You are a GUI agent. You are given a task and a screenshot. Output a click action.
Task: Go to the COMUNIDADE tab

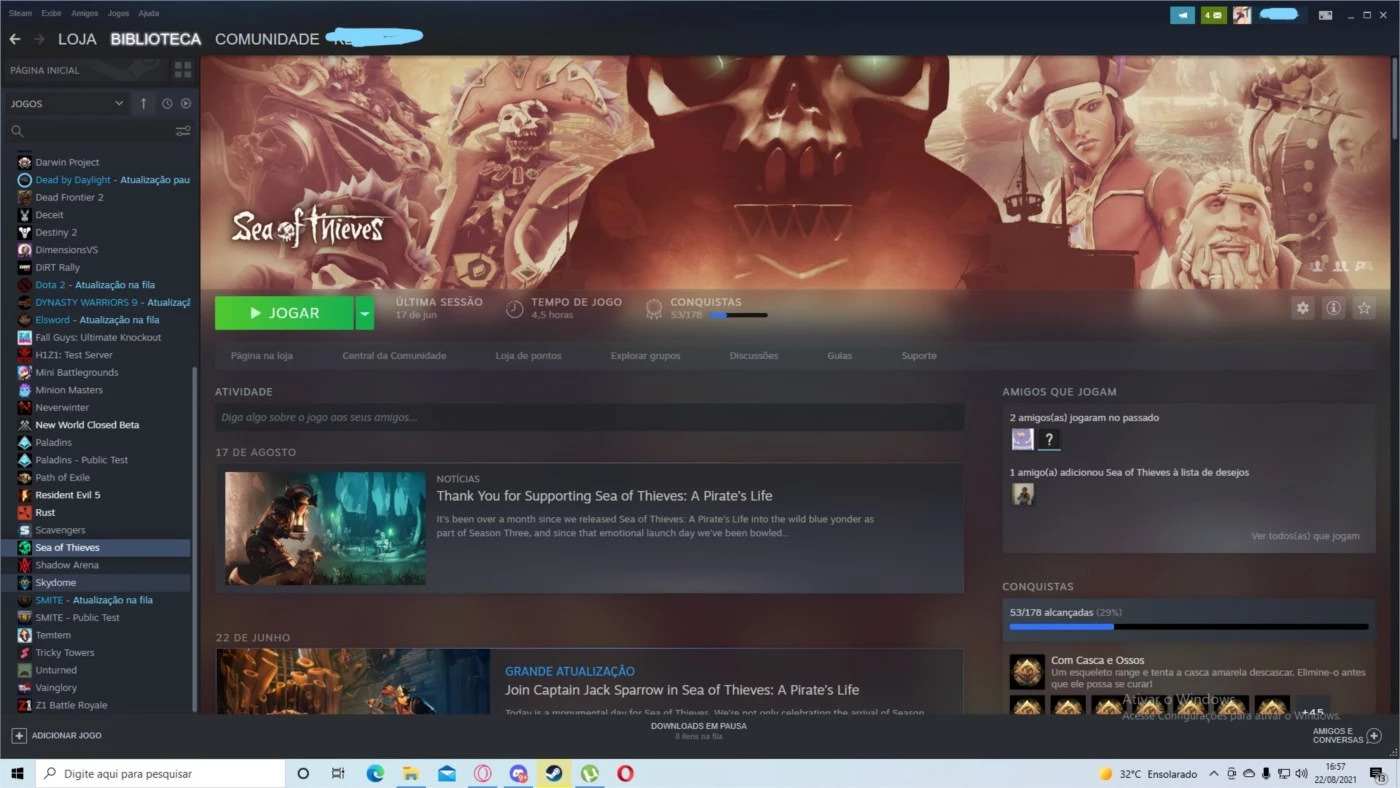pos(267,39)
